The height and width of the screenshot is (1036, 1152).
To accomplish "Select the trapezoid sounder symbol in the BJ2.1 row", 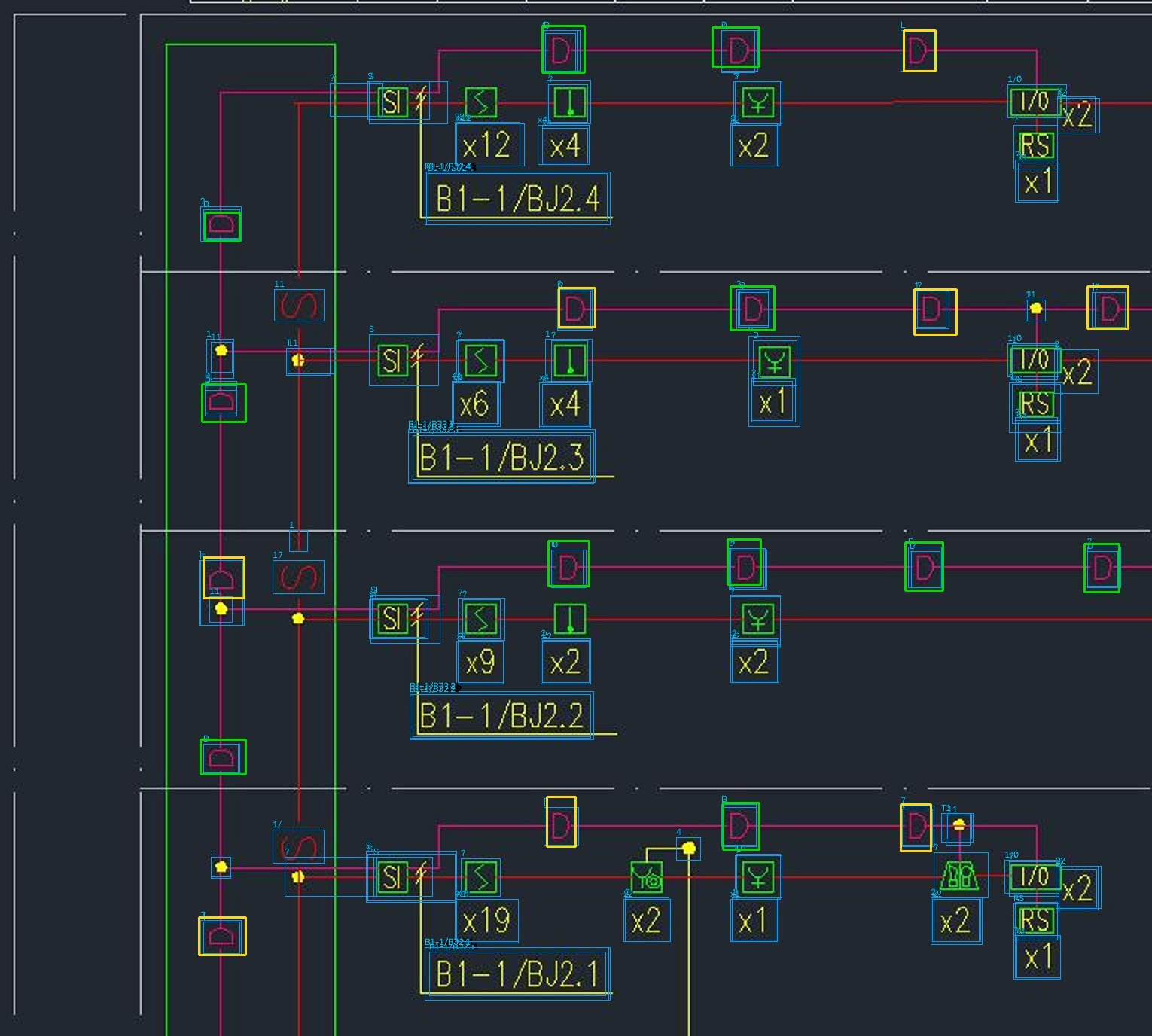I will 959,875.
